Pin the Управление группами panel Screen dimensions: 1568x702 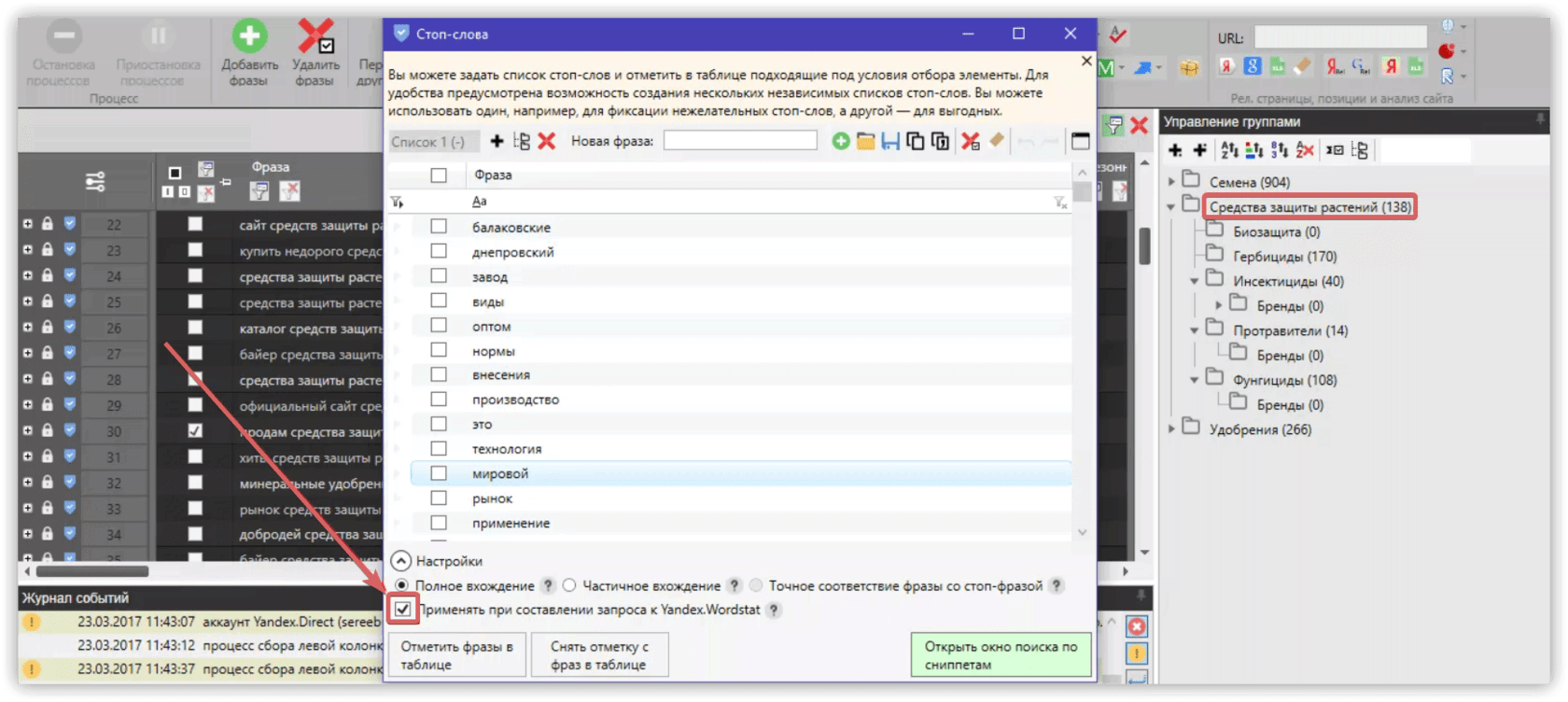[x=1540, y=120]
